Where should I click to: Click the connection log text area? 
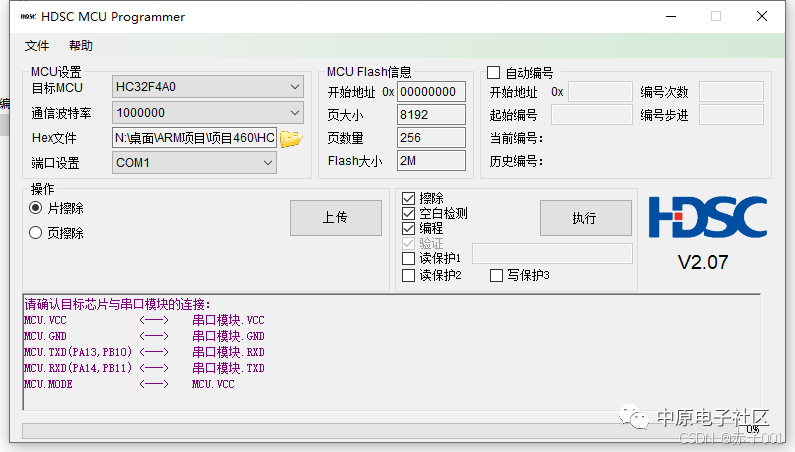391,352
